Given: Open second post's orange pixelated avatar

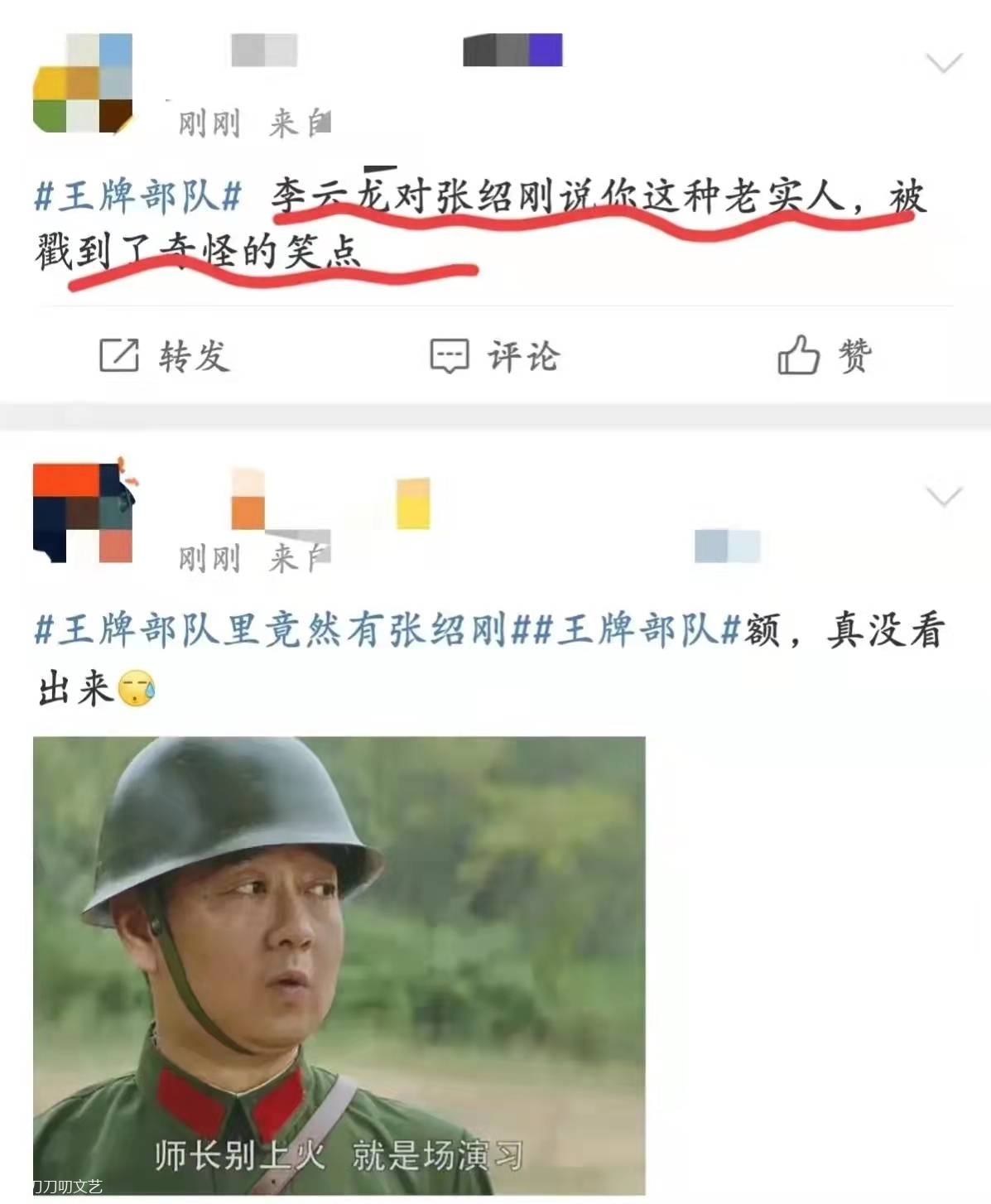Looking at the screenshot, I should [83, 513].
